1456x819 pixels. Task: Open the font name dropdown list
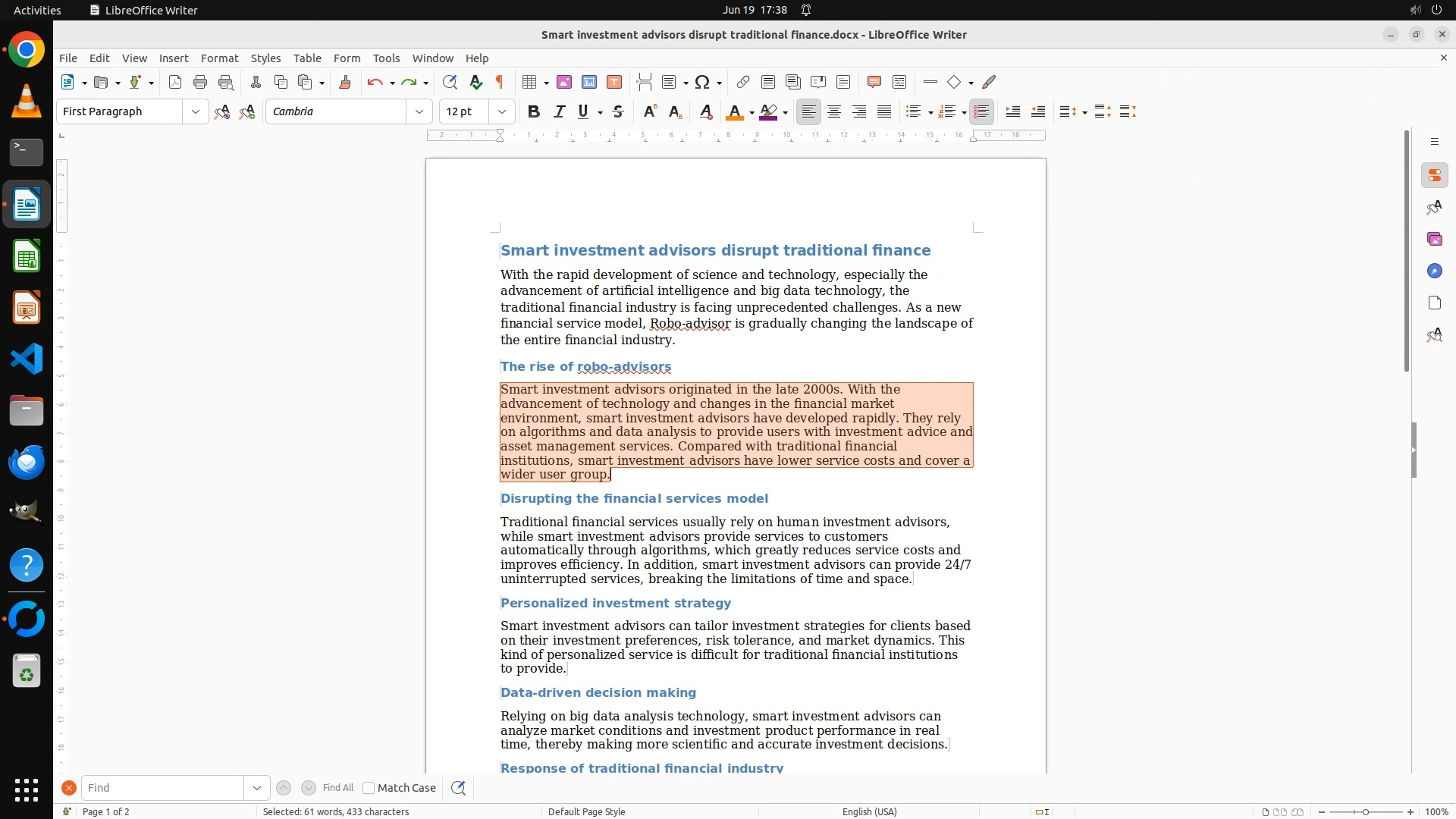[419, 111]
